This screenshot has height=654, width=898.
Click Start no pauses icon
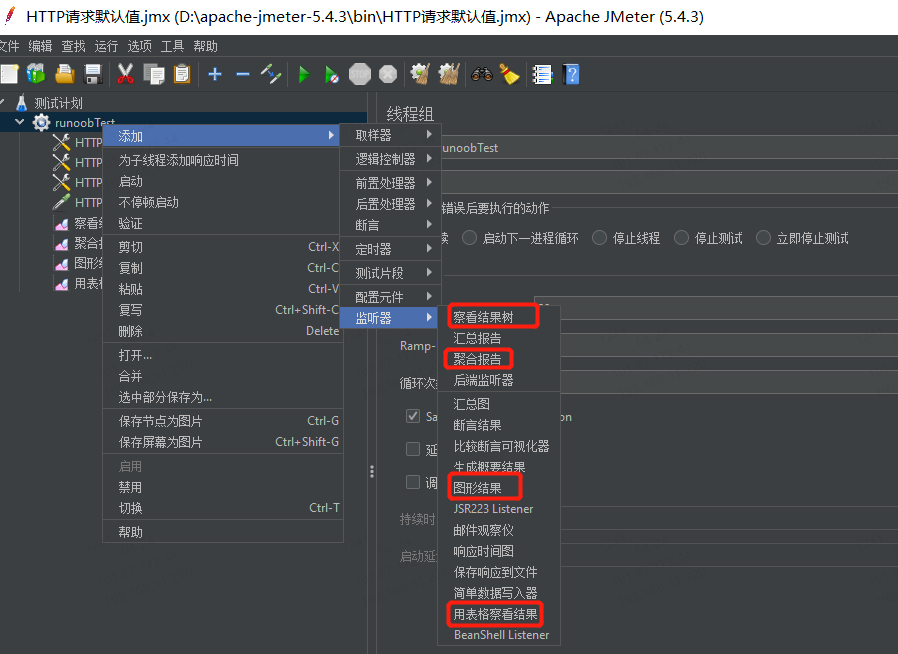(332, 74)
